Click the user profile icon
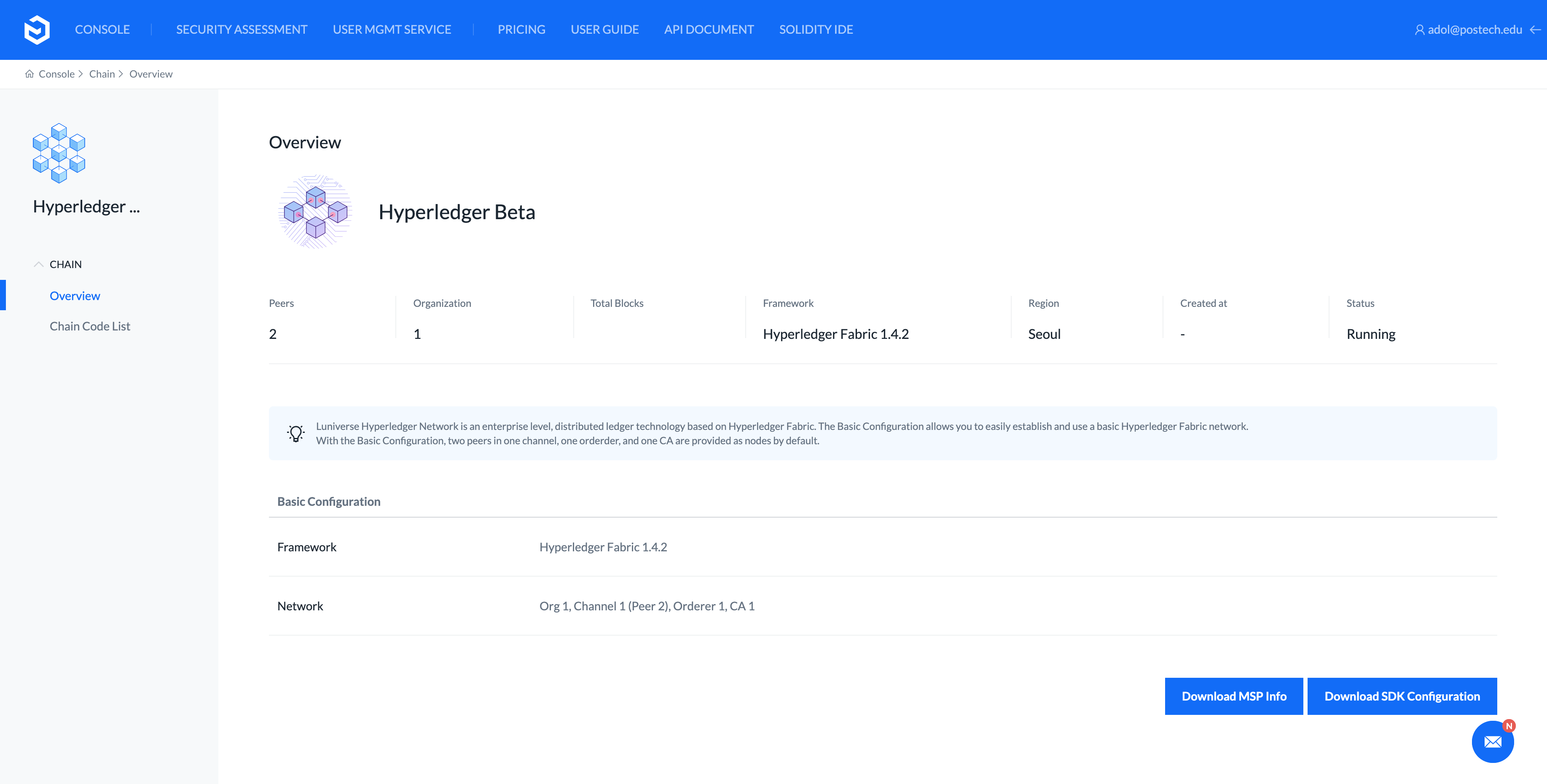Viewport: 1547px width, 784px height. click(x=1419, y=30)
